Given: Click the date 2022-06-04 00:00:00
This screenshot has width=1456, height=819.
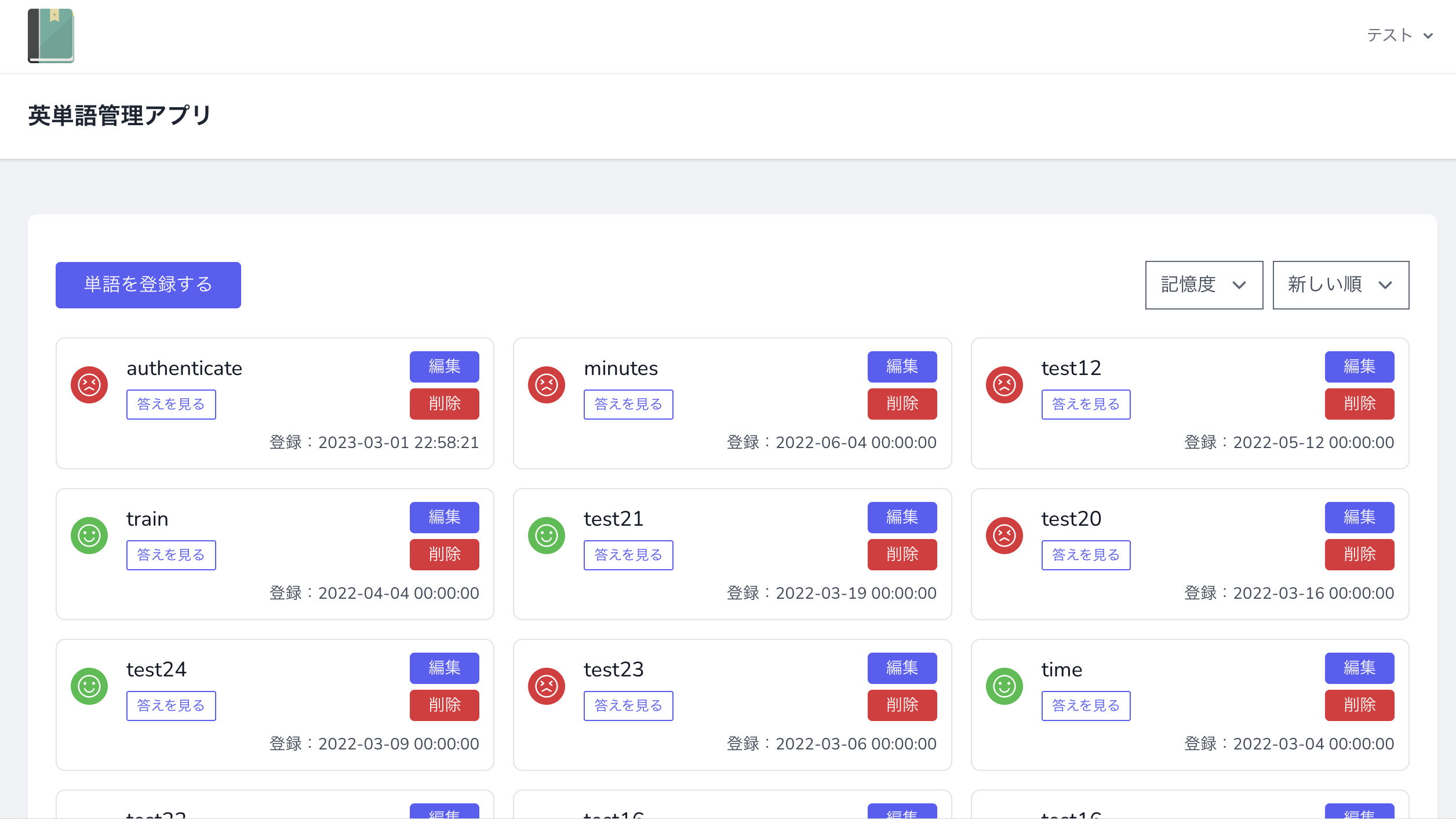Looking at the screenshot, I should coord(856,442).
